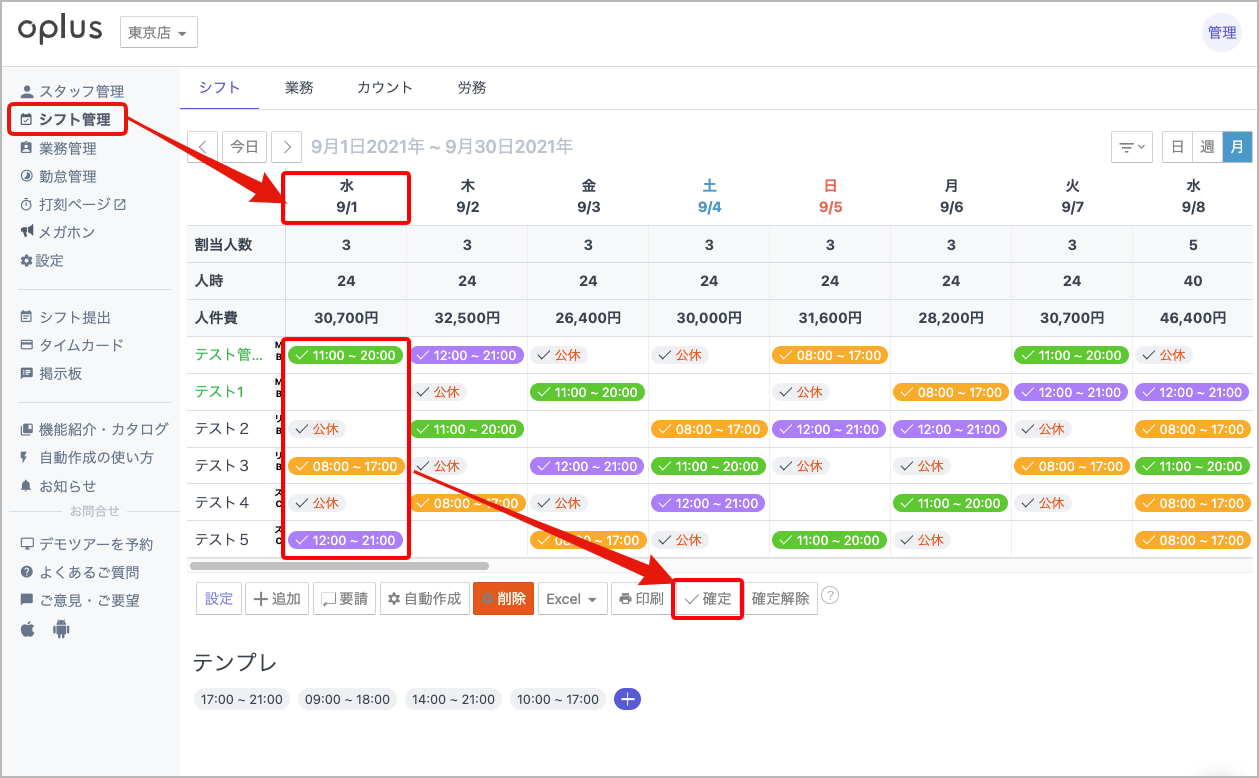Open 打刻ページ external link
1259x778 pixels.
(x=74, y=204)
